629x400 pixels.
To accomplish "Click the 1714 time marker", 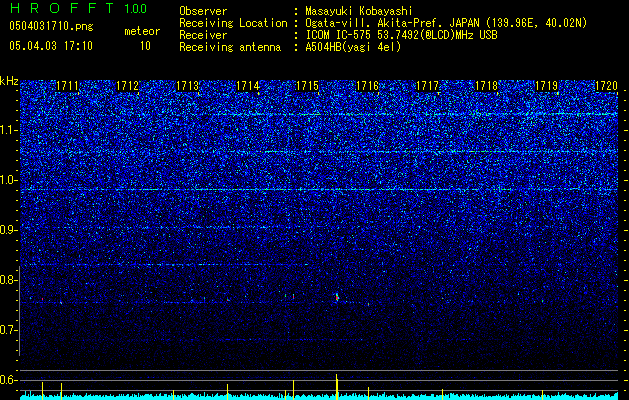I will [248, 86].
